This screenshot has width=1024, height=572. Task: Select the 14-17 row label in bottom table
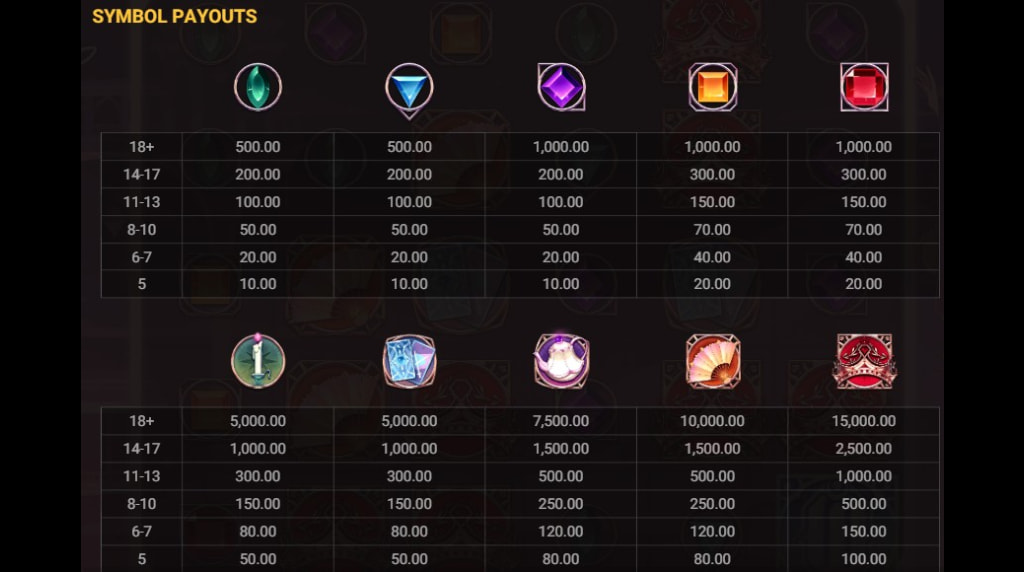(x=141, y=449)
